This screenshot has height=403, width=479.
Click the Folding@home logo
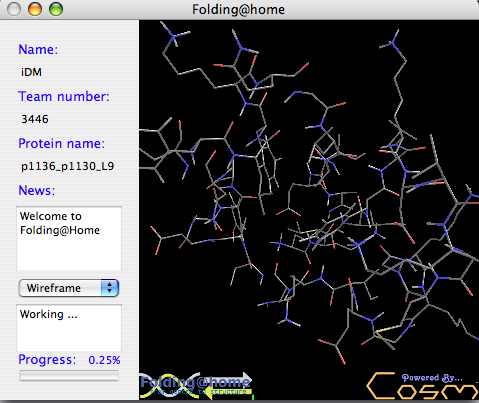tap(196, 386)
